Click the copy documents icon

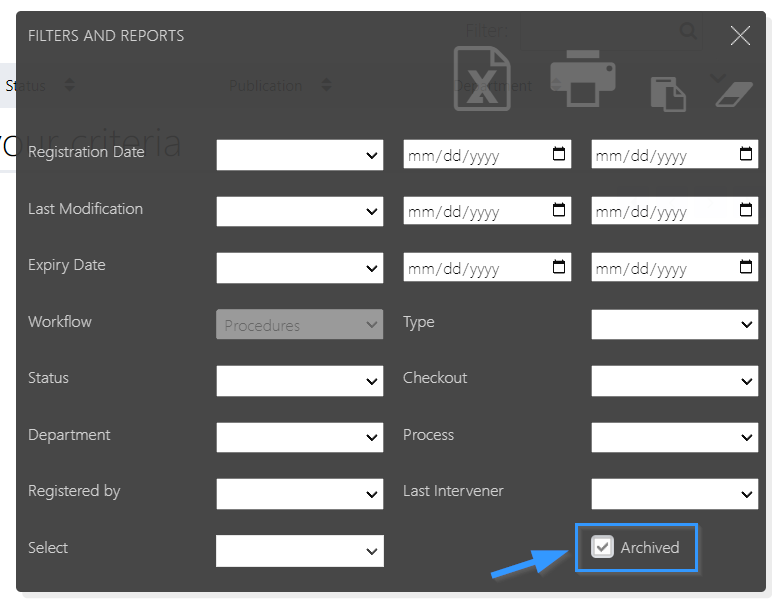click(668, 94)
